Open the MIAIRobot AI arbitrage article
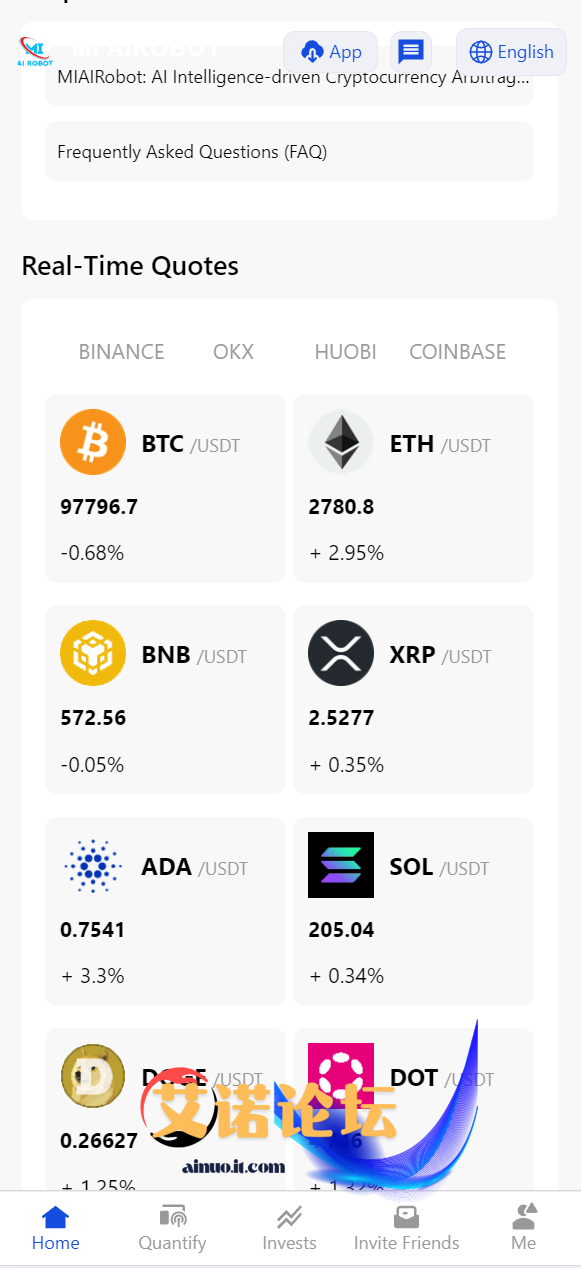 (x=289, y=76)
